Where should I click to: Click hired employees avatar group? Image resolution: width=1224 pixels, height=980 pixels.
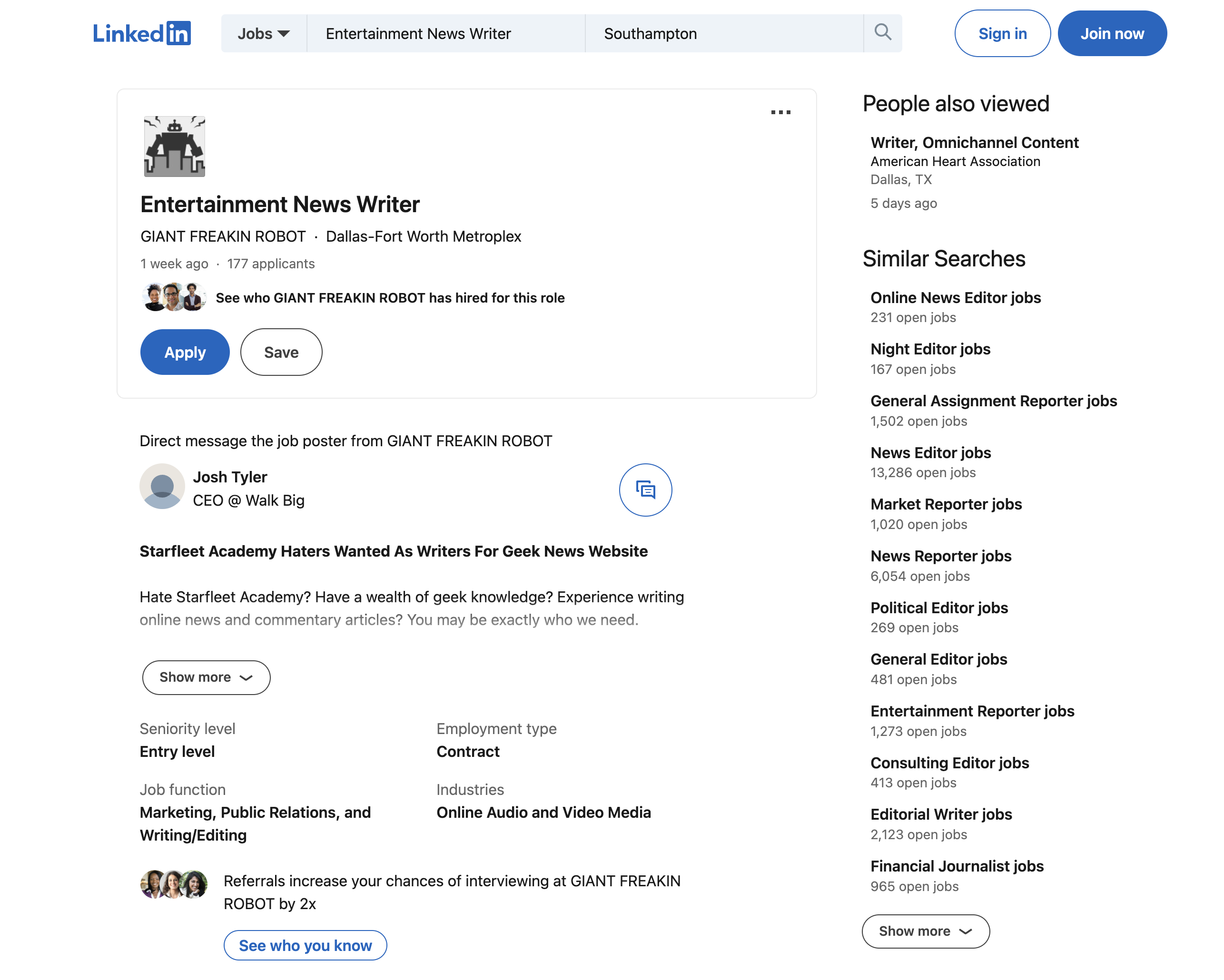pos(173,297)
